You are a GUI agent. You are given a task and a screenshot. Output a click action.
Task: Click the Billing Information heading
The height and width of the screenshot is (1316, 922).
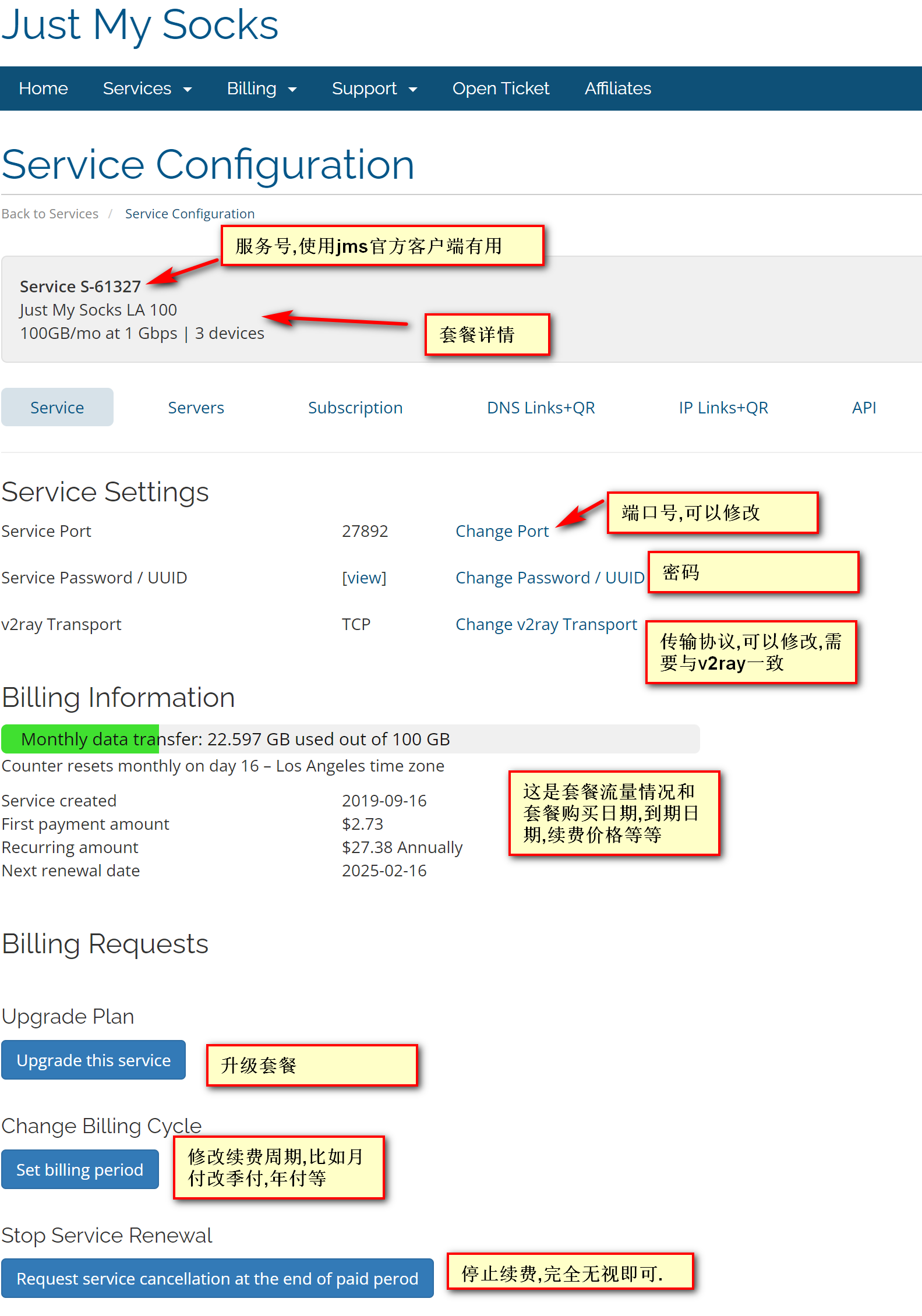[118, 698]
